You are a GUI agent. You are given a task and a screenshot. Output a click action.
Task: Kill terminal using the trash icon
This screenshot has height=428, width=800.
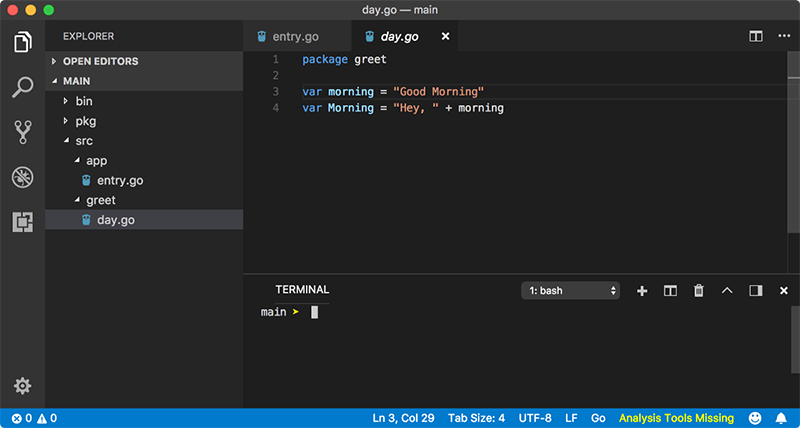(x=699, y=291)
